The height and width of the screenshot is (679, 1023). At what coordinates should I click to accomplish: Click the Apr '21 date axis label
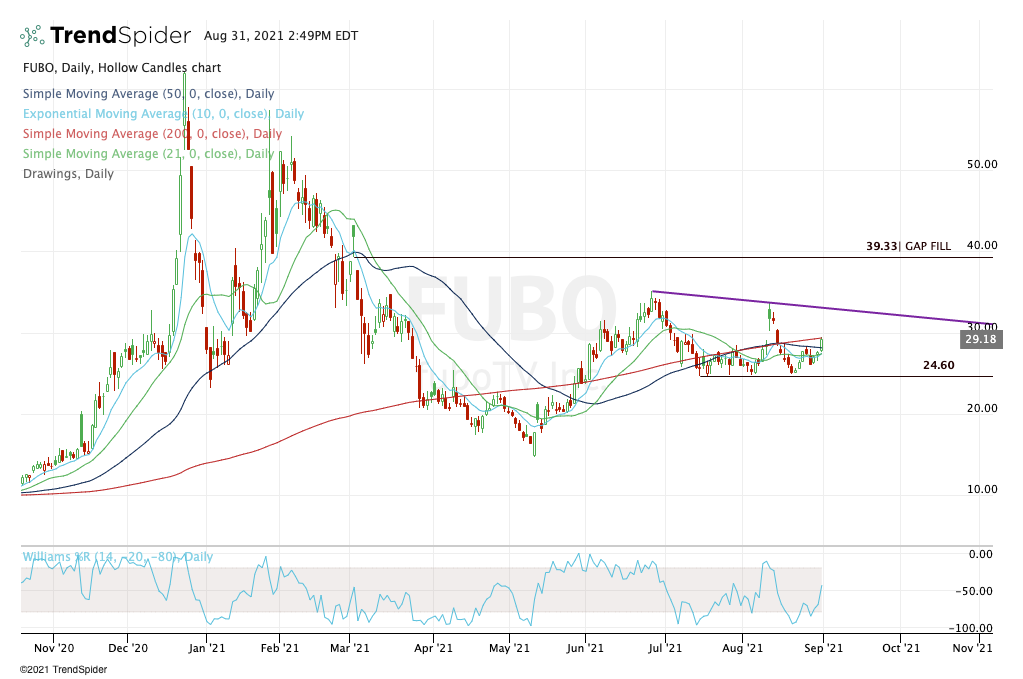coord(433,648)
